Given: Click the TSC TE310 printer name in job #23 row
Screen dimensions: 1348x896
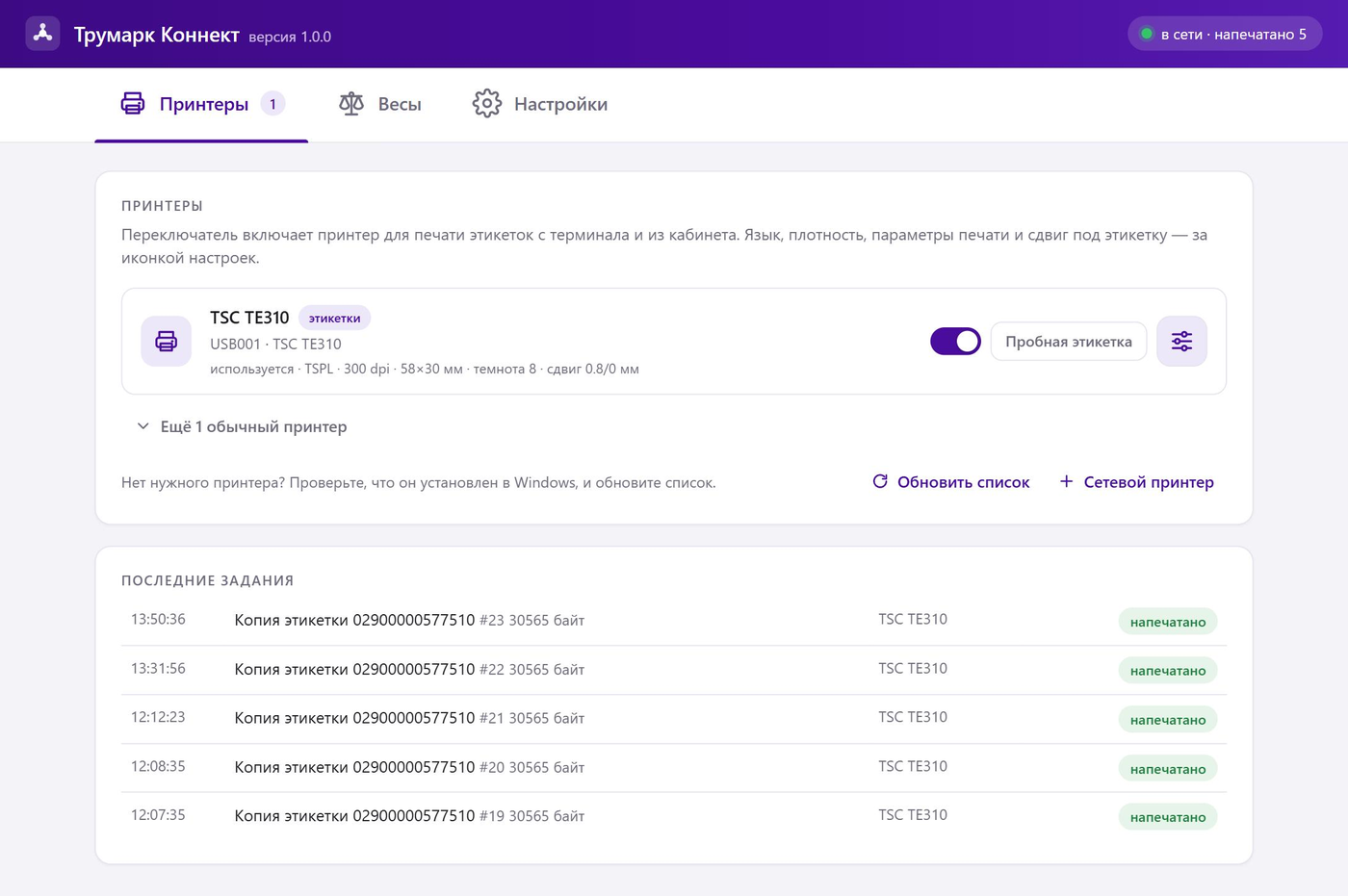Looking at the screenshot, I should 913,619.
